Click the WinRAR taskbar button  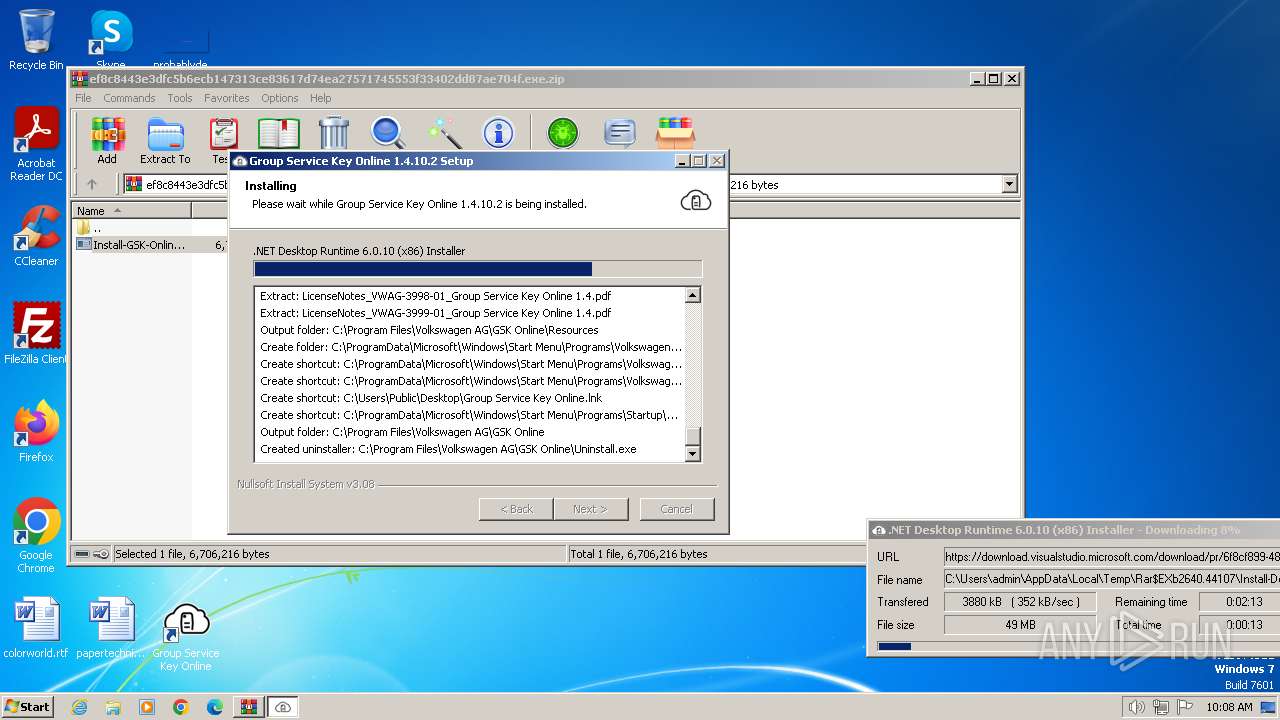coord(248,707)
